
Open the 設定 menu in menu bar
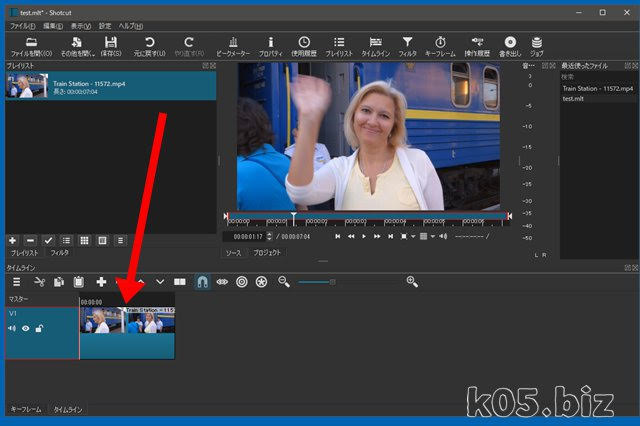pyautogui.click(x=105, y=25)
